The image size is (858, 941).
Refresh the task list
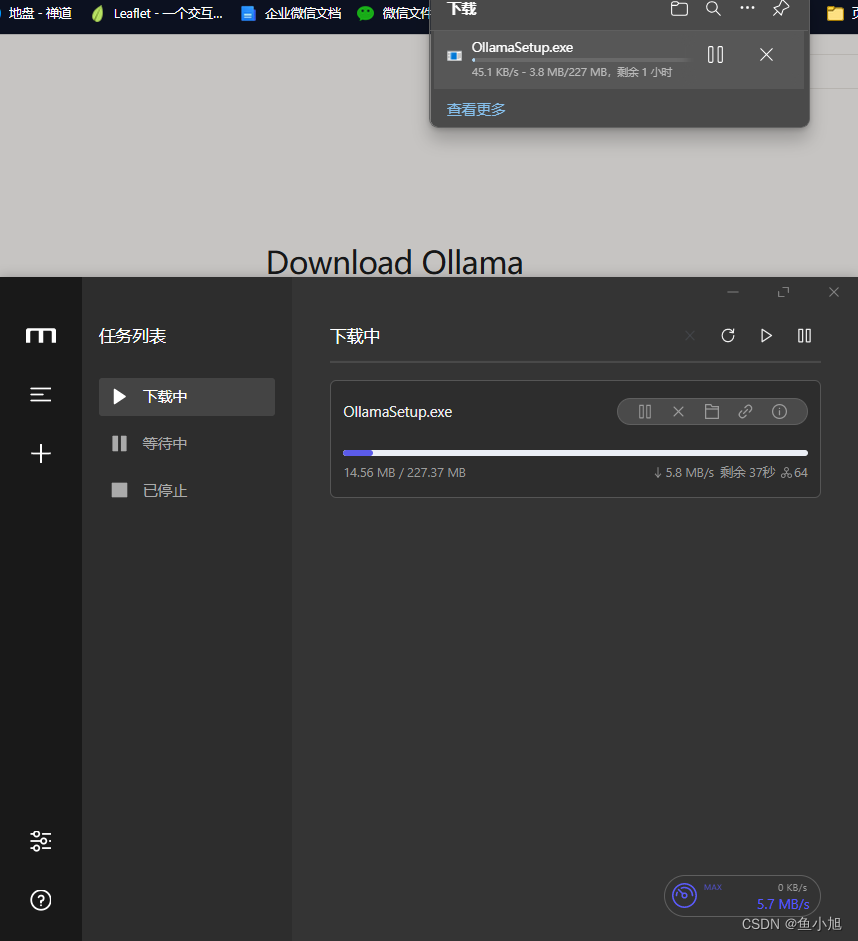pyautogui.click(x=728, y=335)
